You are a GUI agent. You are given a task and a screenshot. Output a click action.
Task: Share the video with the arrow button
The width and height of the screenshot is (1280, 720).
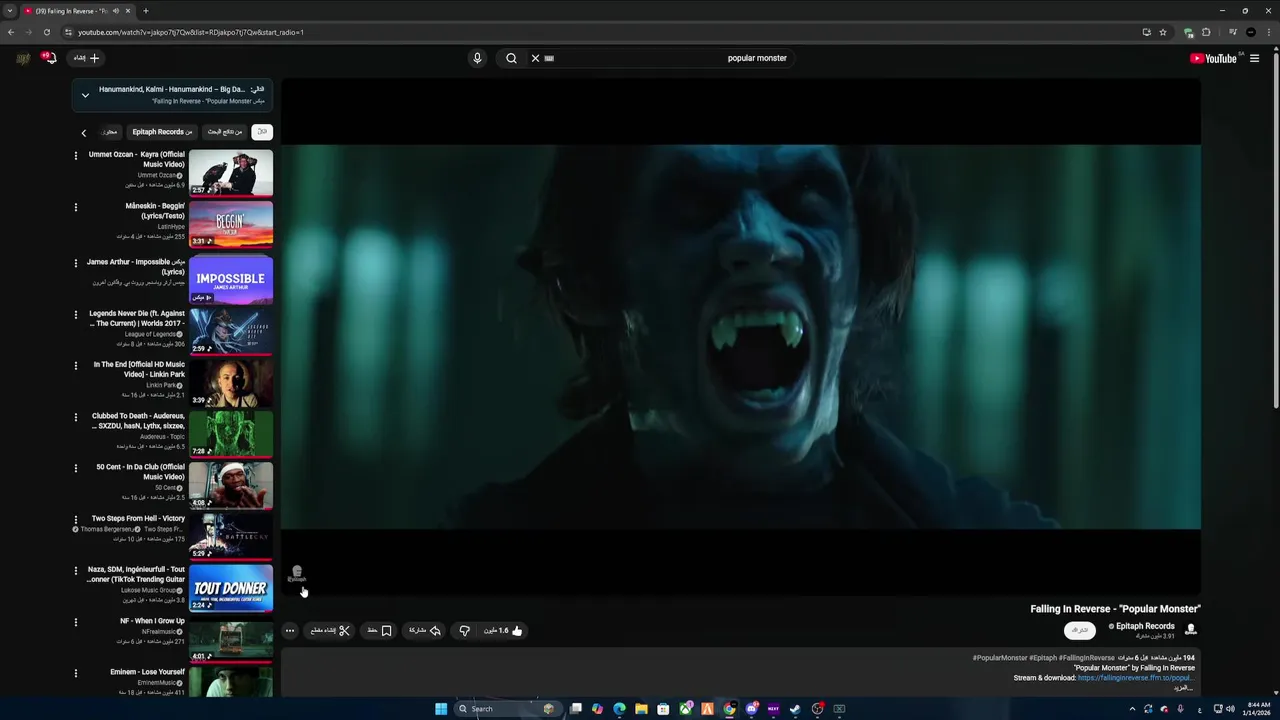click(425, 631)
